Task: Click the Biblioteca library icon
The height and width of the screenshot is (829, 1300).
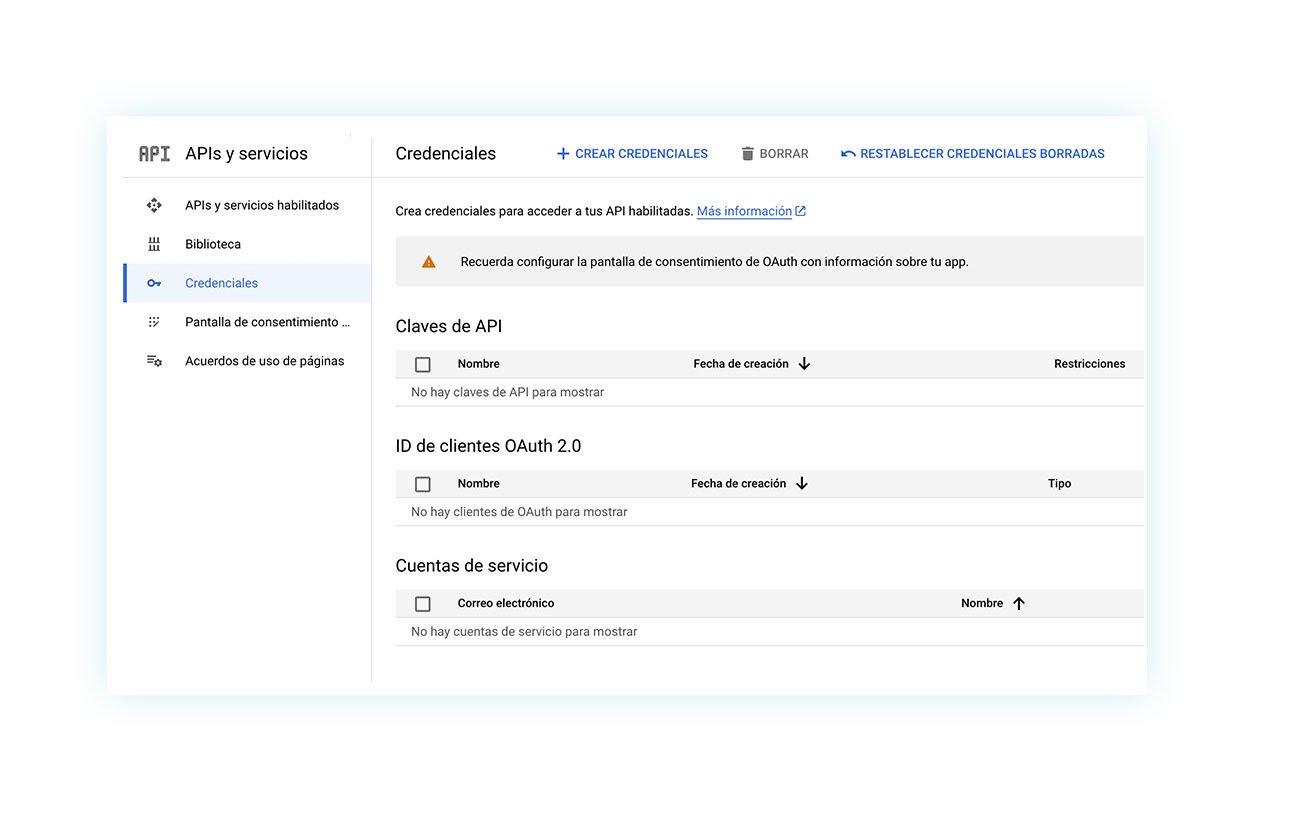Action: click(x=154, y=244)
